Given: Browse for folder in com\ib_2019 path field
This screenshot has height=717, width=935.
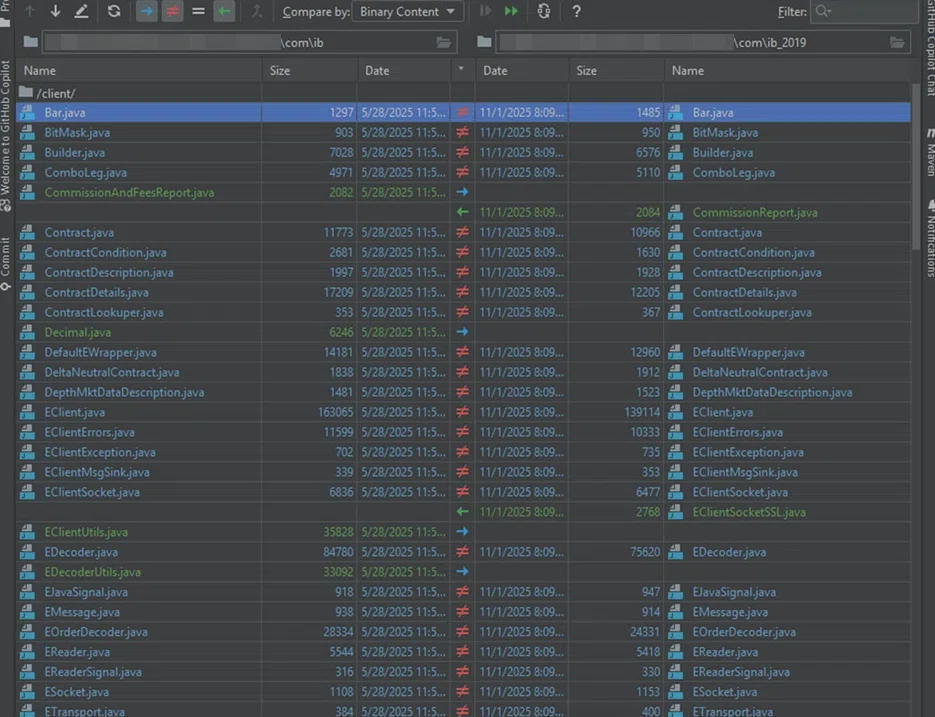Looking at the screenshot, I should tap(897, 42).
